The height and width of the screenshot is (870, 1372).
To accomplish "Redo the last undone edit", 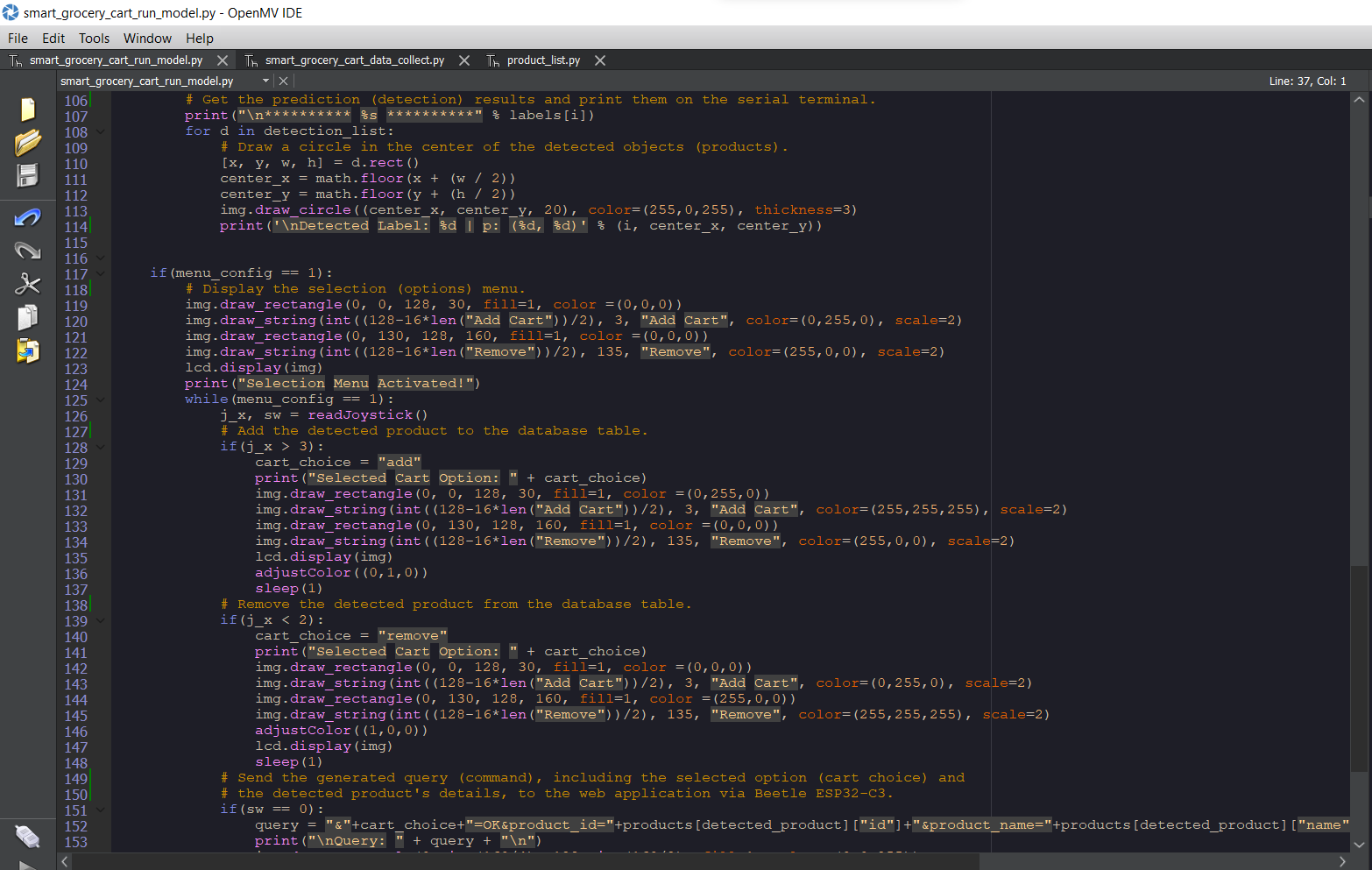I will pyautogui.click(x=26, y=251).
